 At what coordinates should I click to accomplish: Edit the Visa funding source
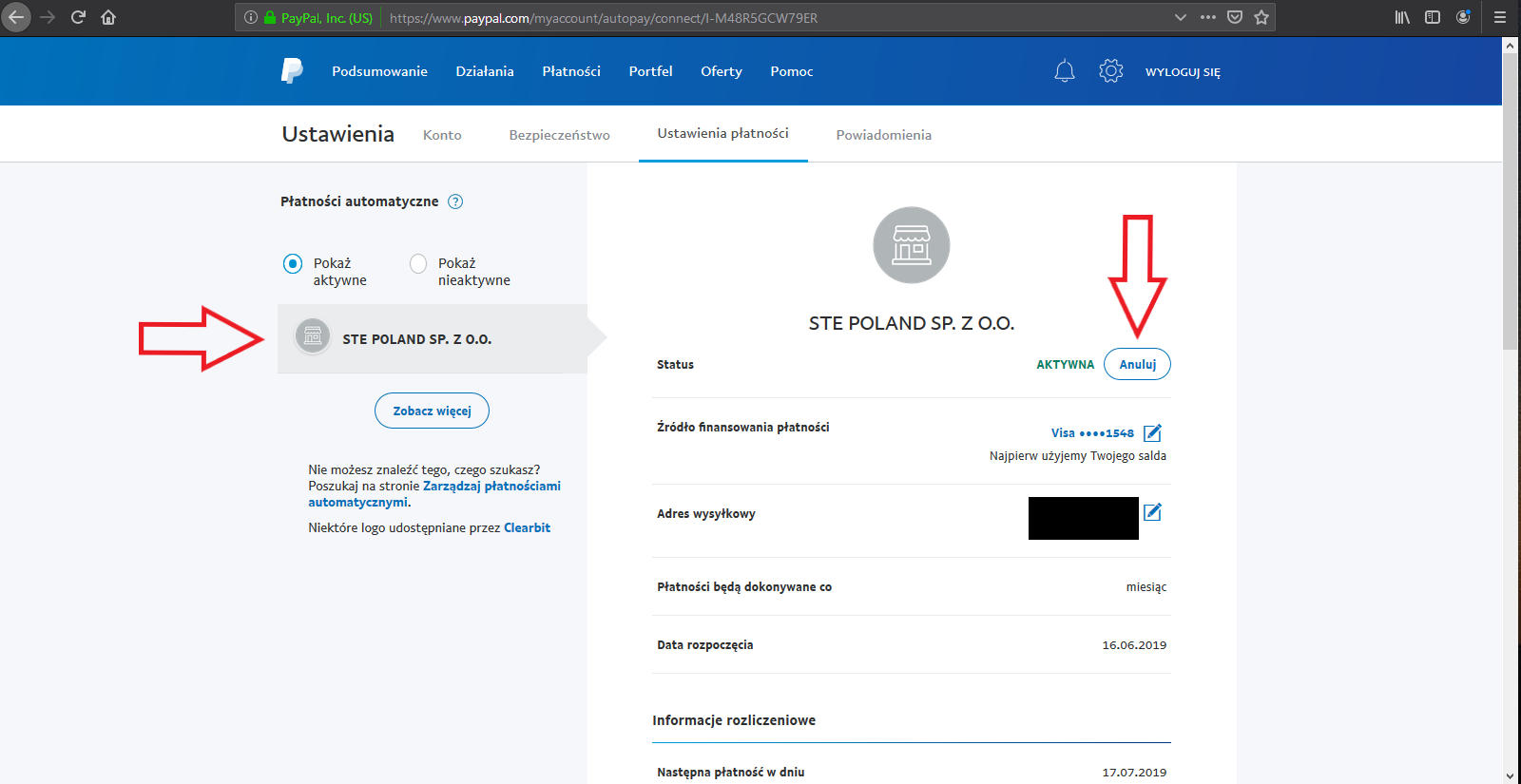pos(1152,432)
